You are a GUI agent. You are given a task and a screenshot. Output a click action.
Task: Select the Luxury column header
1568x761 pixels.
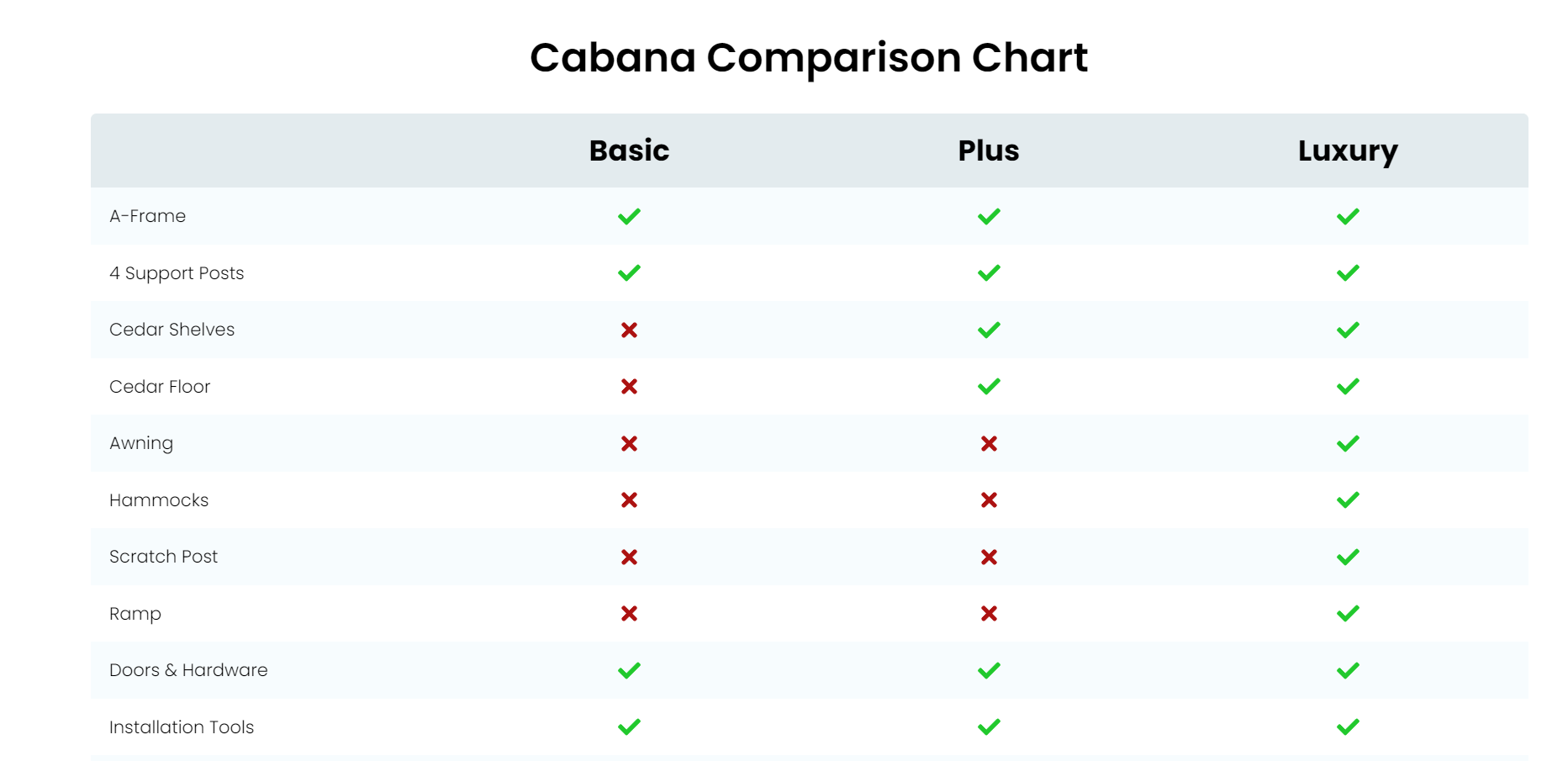(1348, 151)
